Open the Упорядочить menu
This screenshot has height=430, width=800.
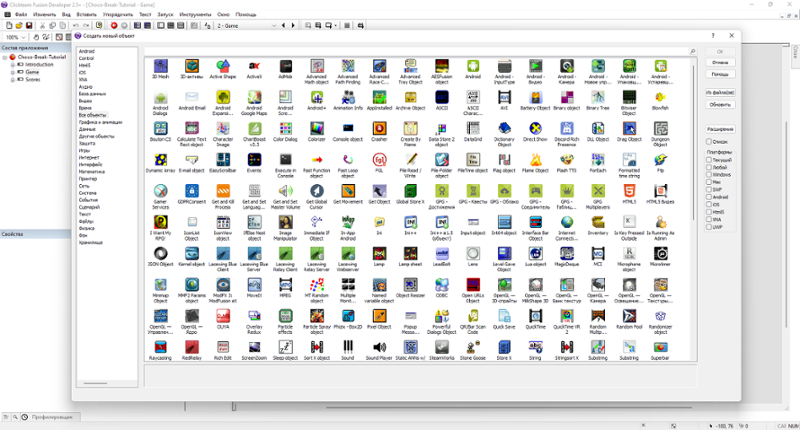coord(117,14)
